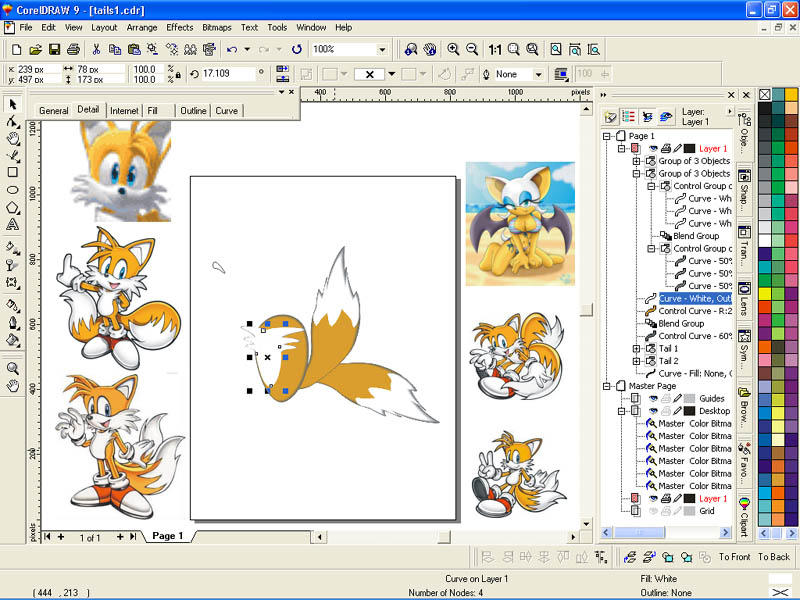800x600 pixels.
Task: Click the To Front button
Action: click(x=734, y=557)
